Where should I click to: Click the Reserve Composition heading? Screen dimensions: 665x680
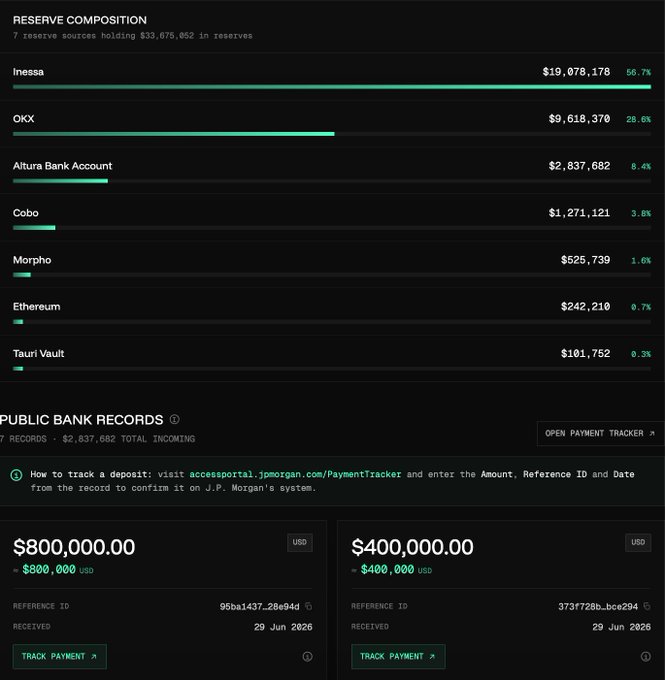coord(80,20)
